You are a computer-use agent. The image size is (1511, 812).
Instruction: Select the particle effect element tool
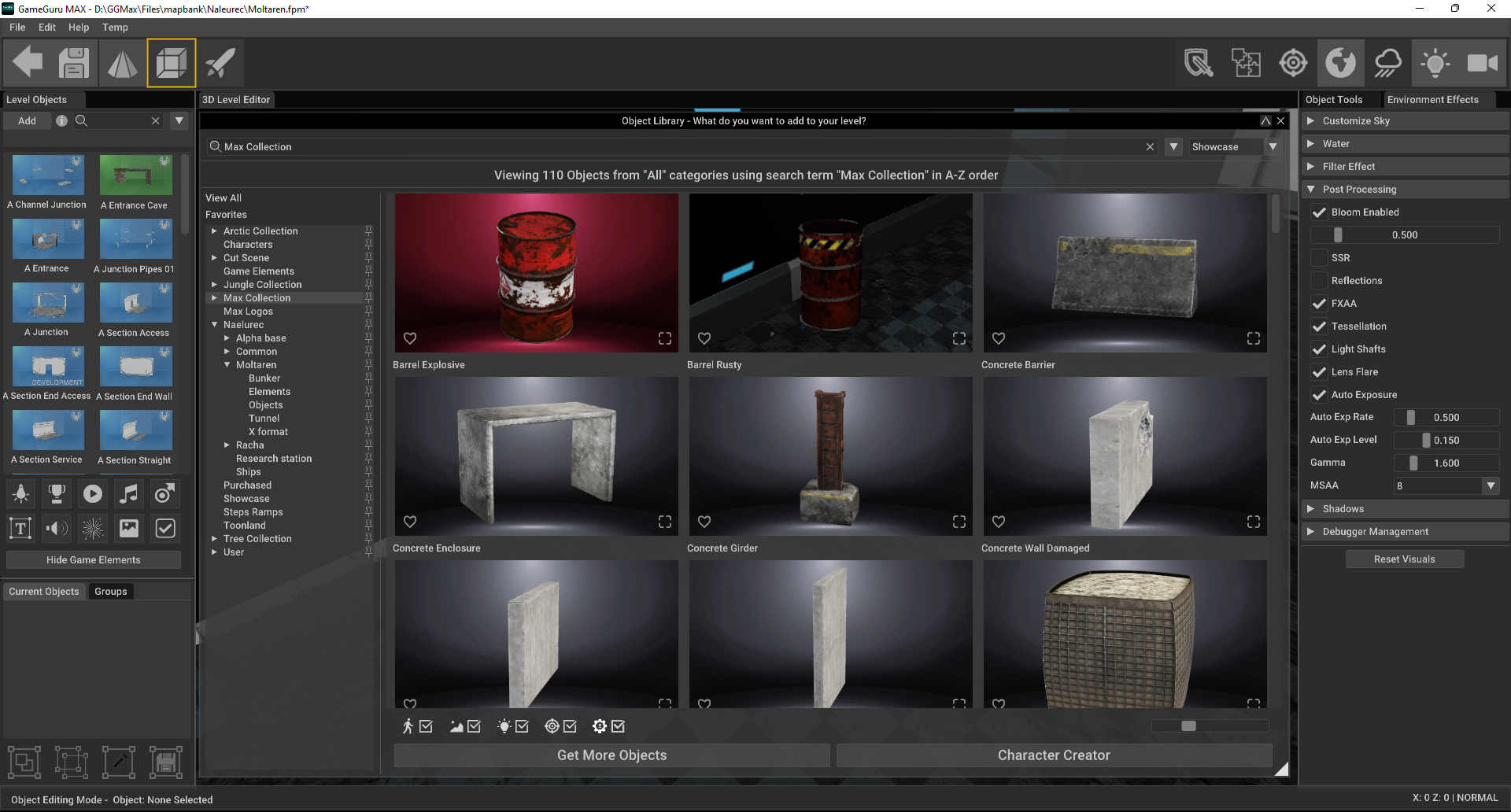pos(92,528)
